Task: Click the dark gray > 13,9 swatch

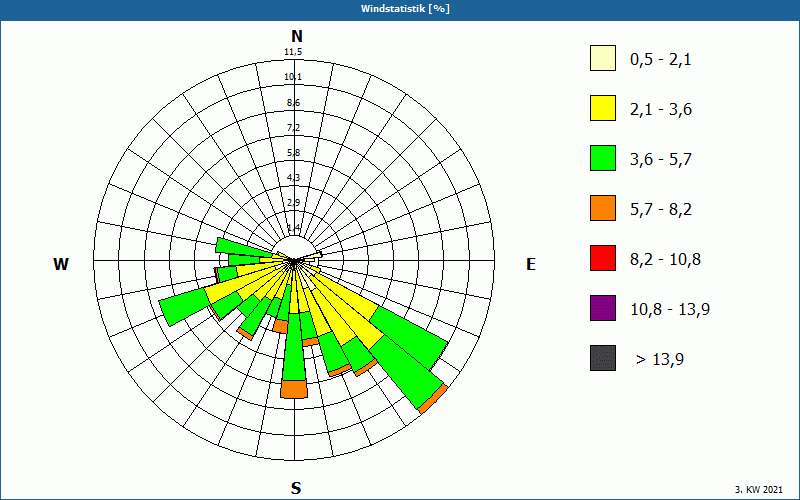Action: [x=603, y=358]
